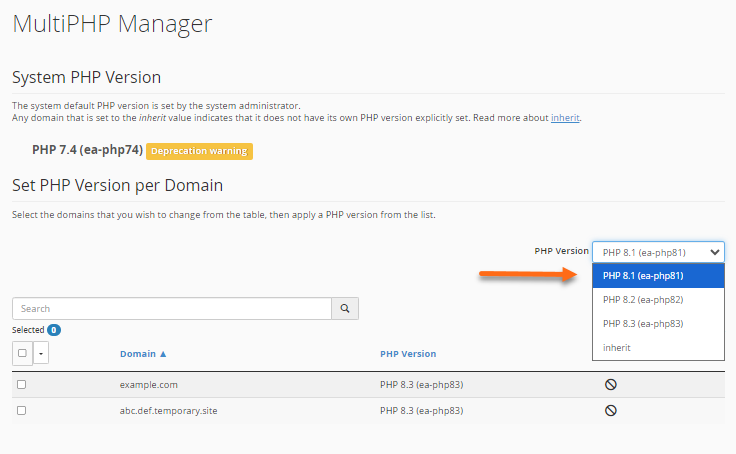Screen dimensions: 736x454
Task: Click the Deprecation warning badge
Action: pyautogui.click(x=199, y=151)
